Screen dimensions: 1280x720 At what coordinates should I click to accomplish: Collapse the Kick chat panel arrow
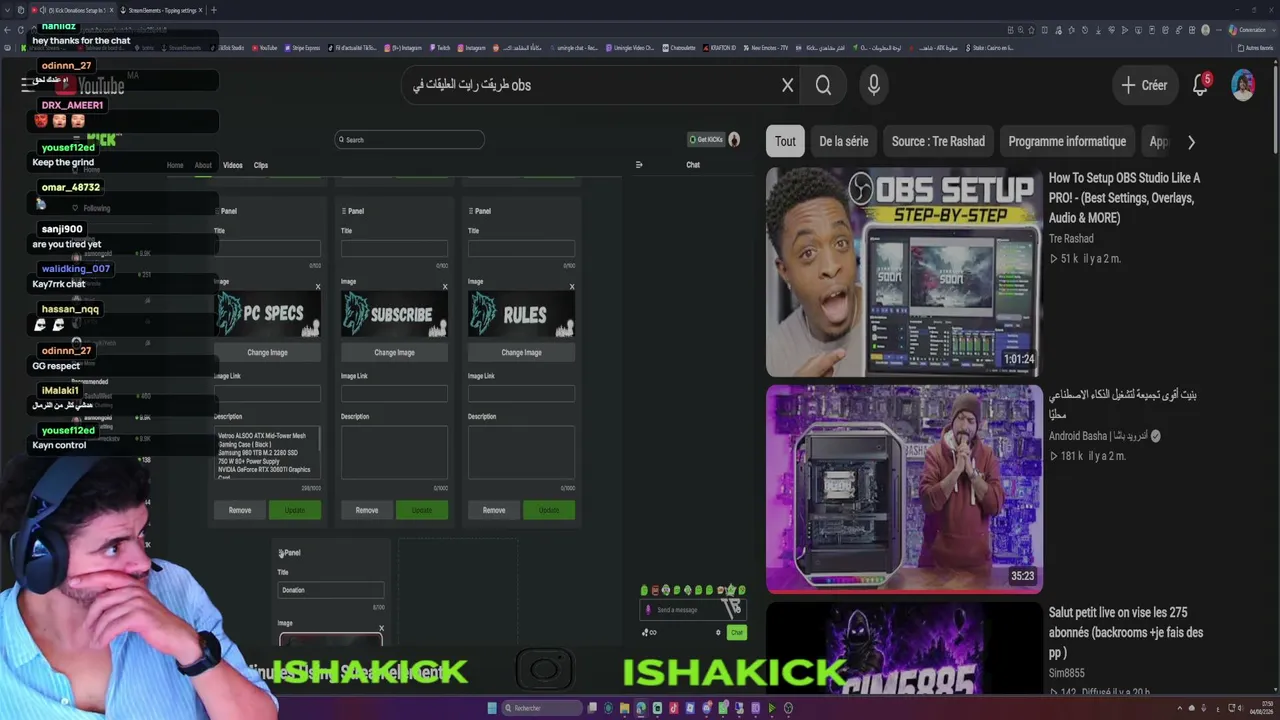point(639,165)
